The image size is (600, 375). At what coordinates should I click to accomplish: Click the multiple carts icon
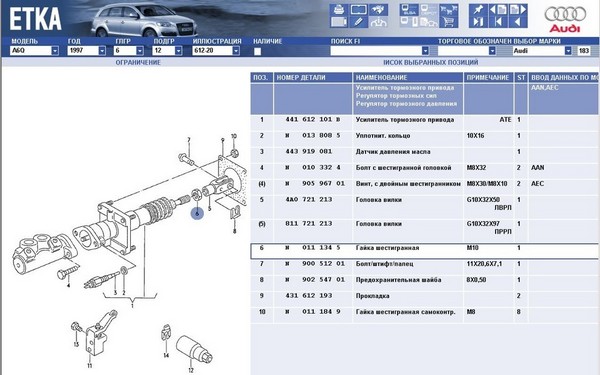[448, 10]
